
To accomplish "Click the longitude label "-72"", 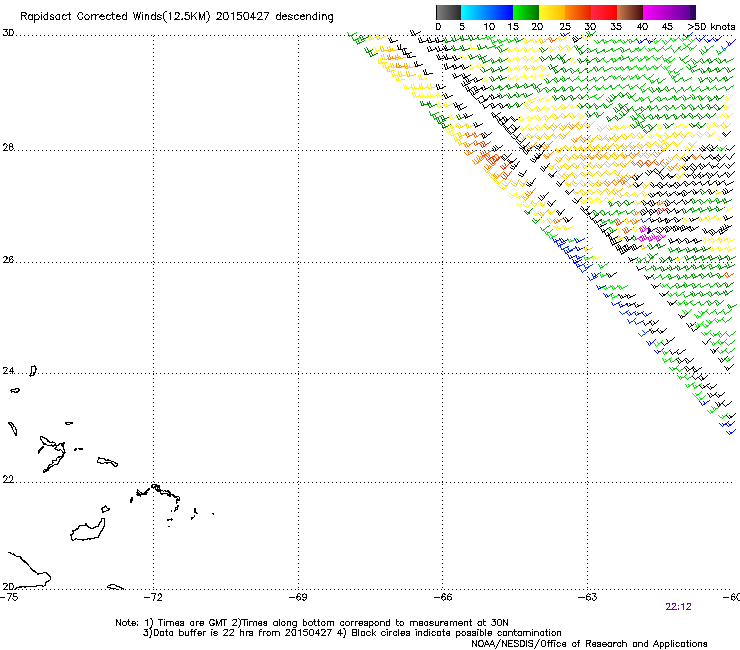I will pos(153,597).
